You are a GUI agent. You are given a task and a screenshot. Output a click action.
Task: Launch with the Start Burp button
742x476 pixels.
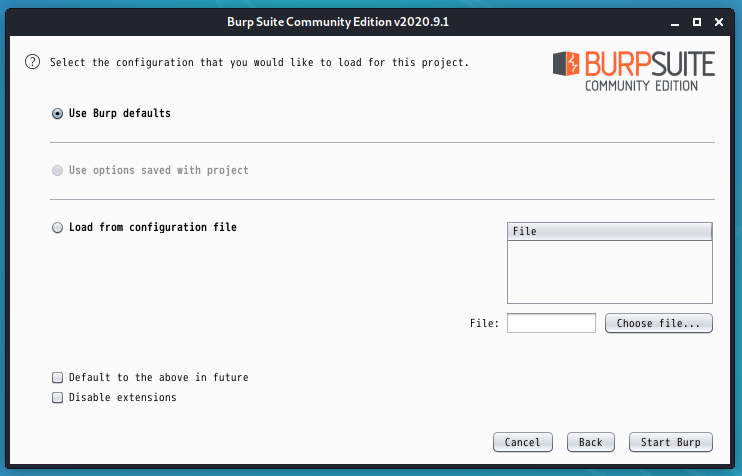click(x=670, y=442)
